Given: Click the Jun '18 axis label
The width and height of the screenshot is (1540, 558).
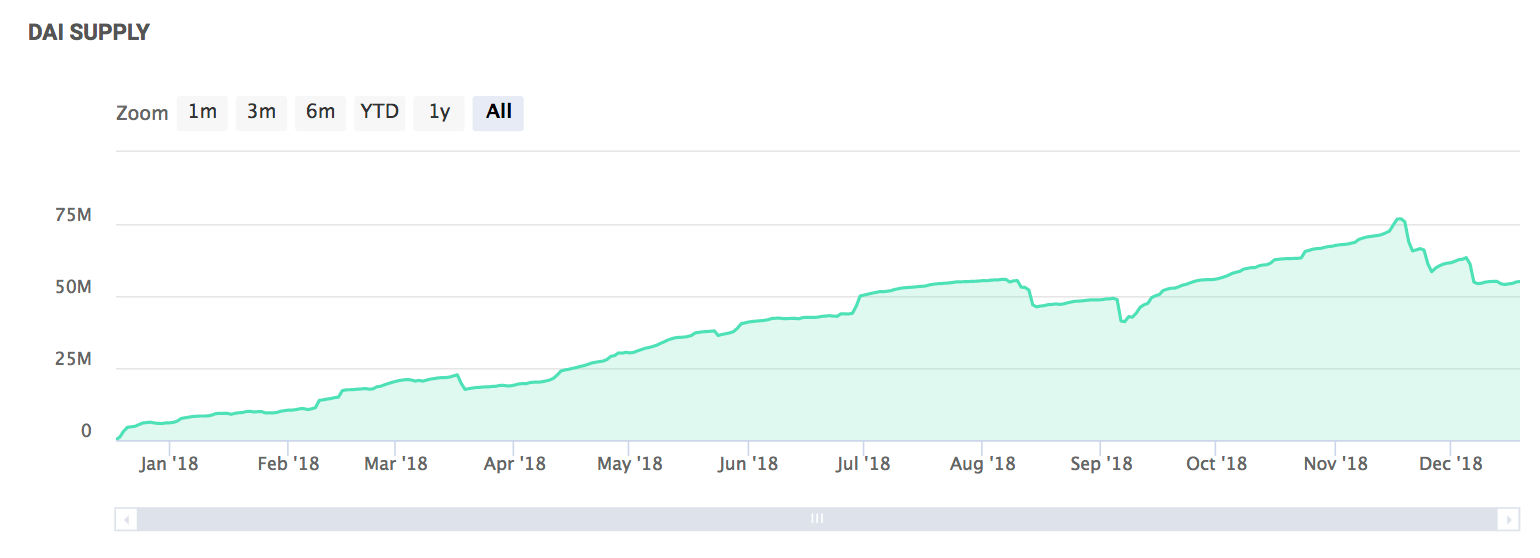Looking at the screenshot, I should (748, 464).
